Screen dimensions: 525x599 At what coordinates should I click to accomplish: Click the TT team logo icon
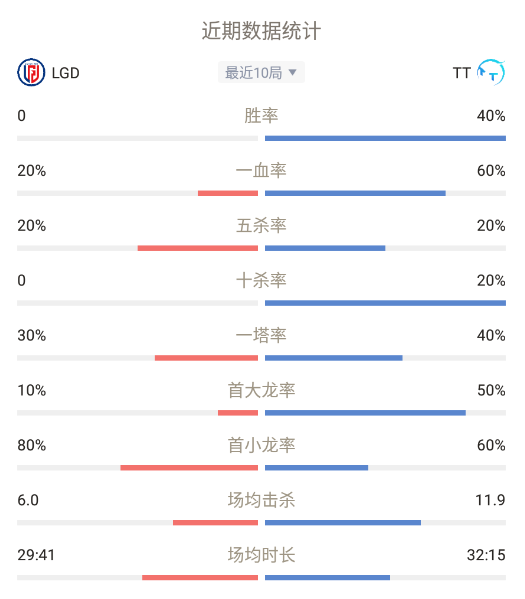point(491,72)
